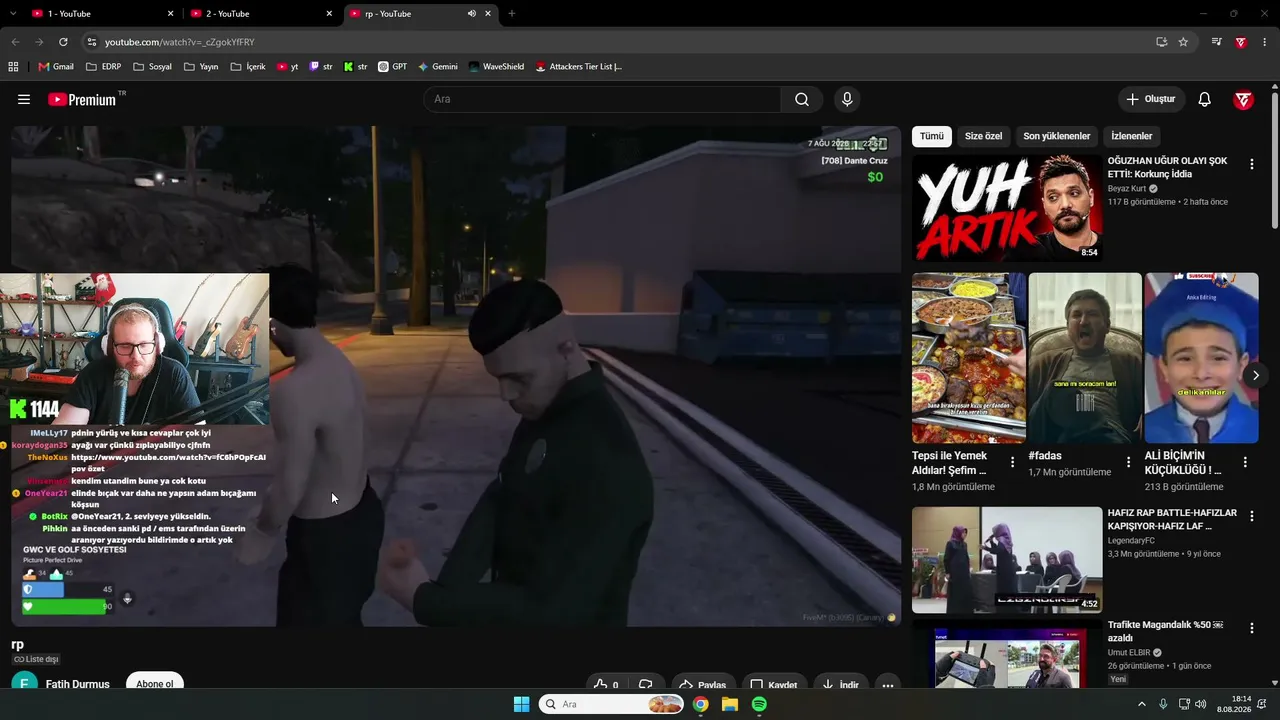
Task: Reload the page in Chrome
Action: [63, 42]
